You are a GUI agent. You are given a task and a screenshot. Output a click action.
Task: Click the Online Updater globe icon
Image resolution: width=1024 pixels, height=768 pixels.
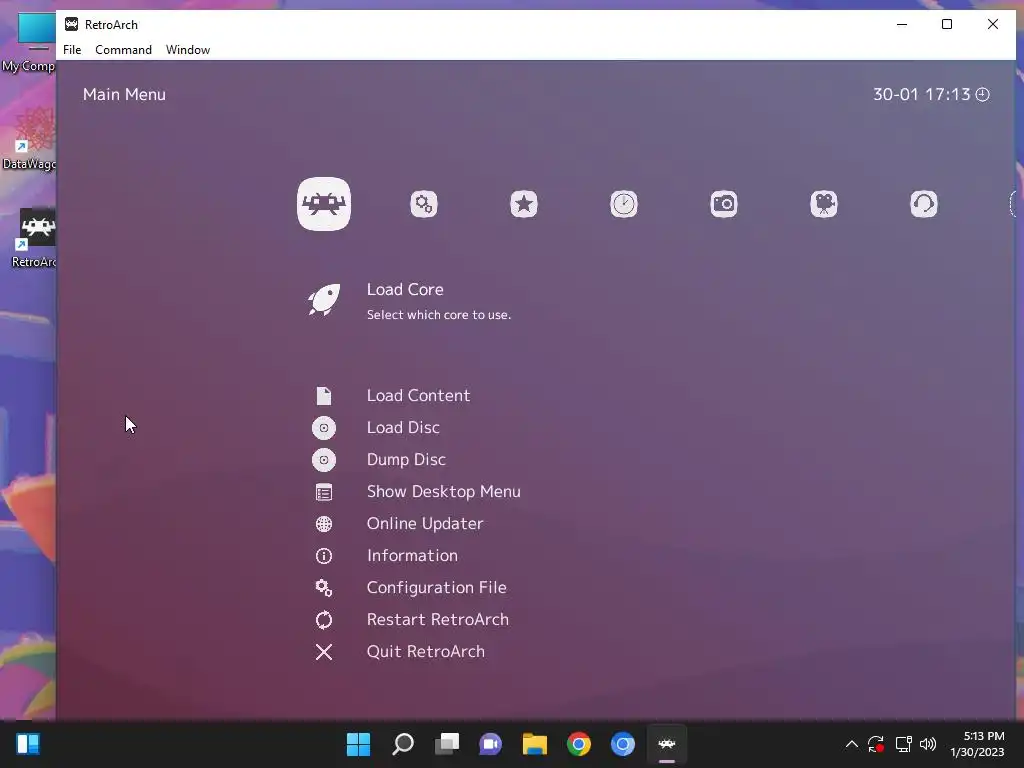(324, 524)
